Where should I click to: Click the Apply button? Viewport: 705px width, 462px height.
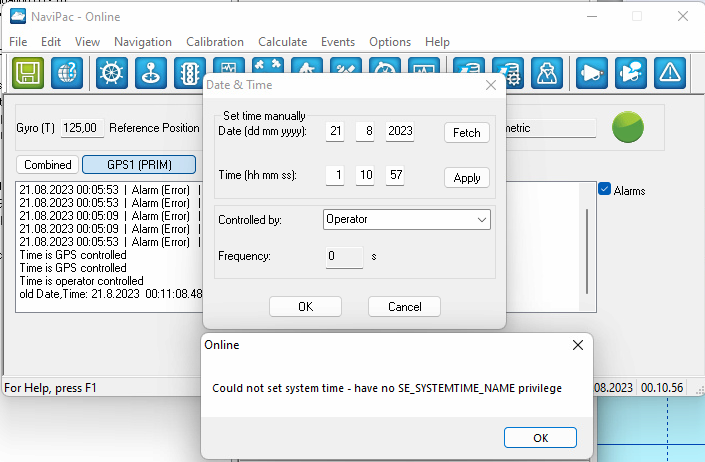pyautogui.click(x=467, y=178)
